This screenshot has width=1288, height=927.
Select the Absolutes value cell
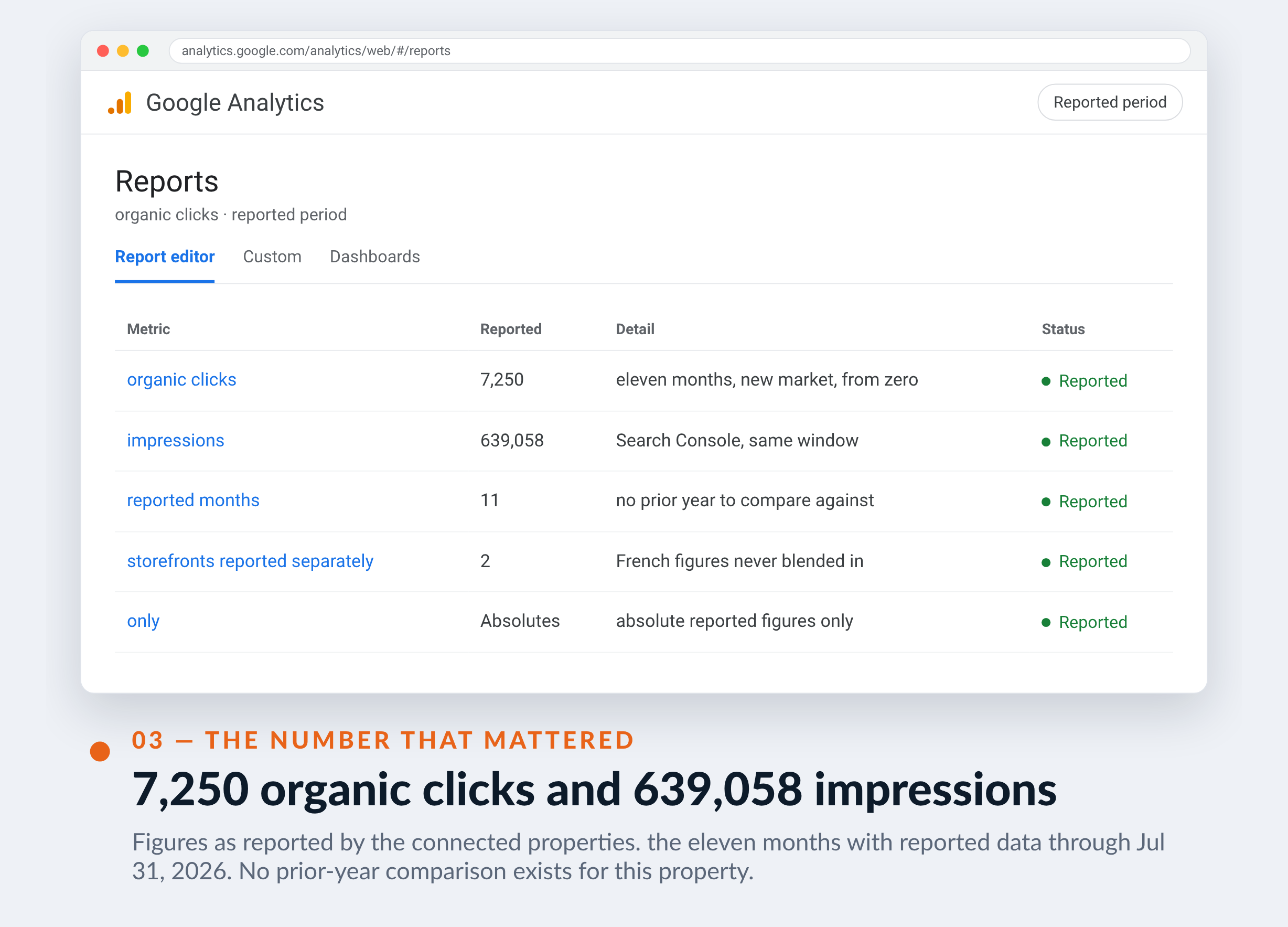[x=520, y=621]
